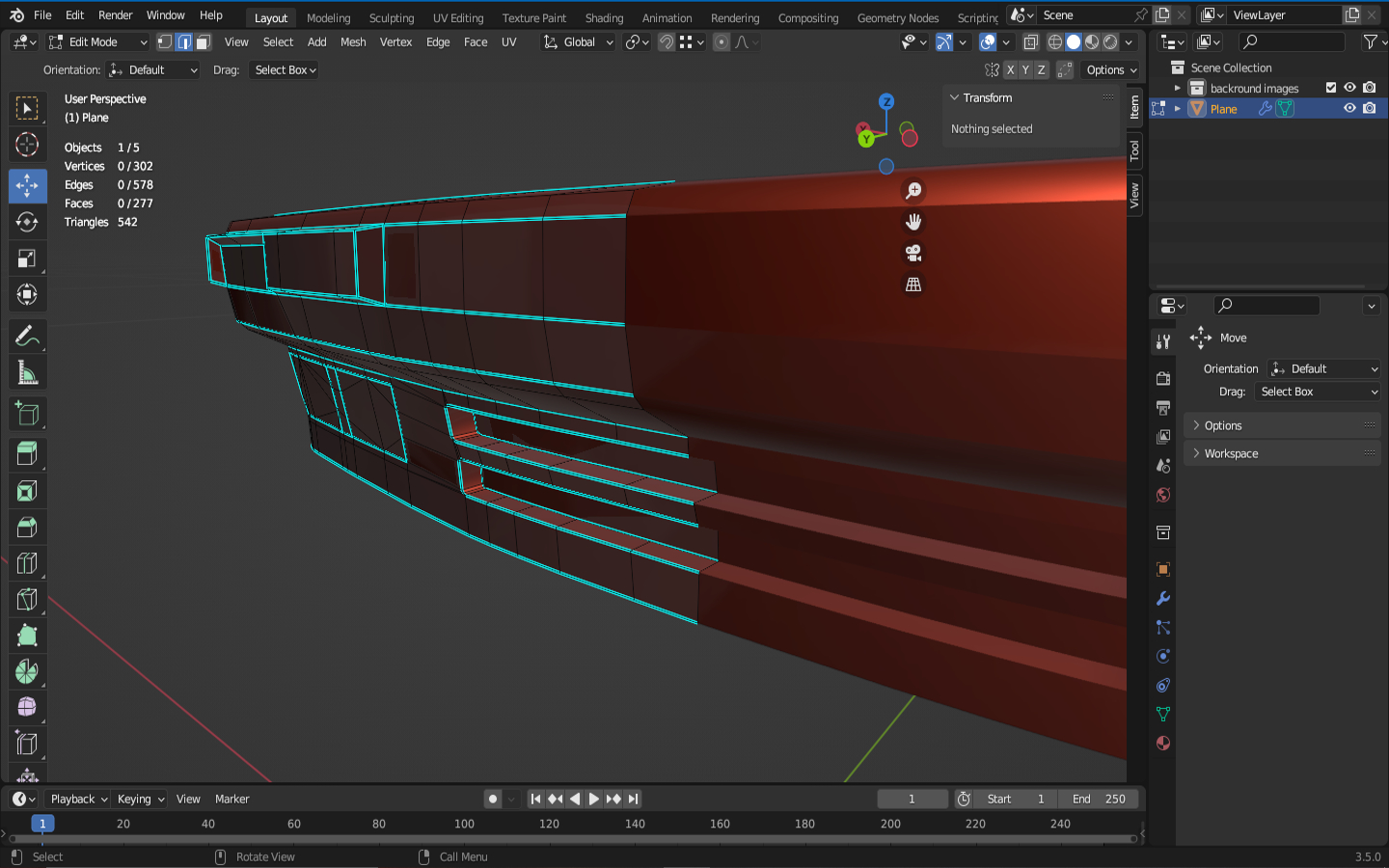Click the End frame 250 field
The height and width of the screenshot is (868, 1389).
point(1099,799)
